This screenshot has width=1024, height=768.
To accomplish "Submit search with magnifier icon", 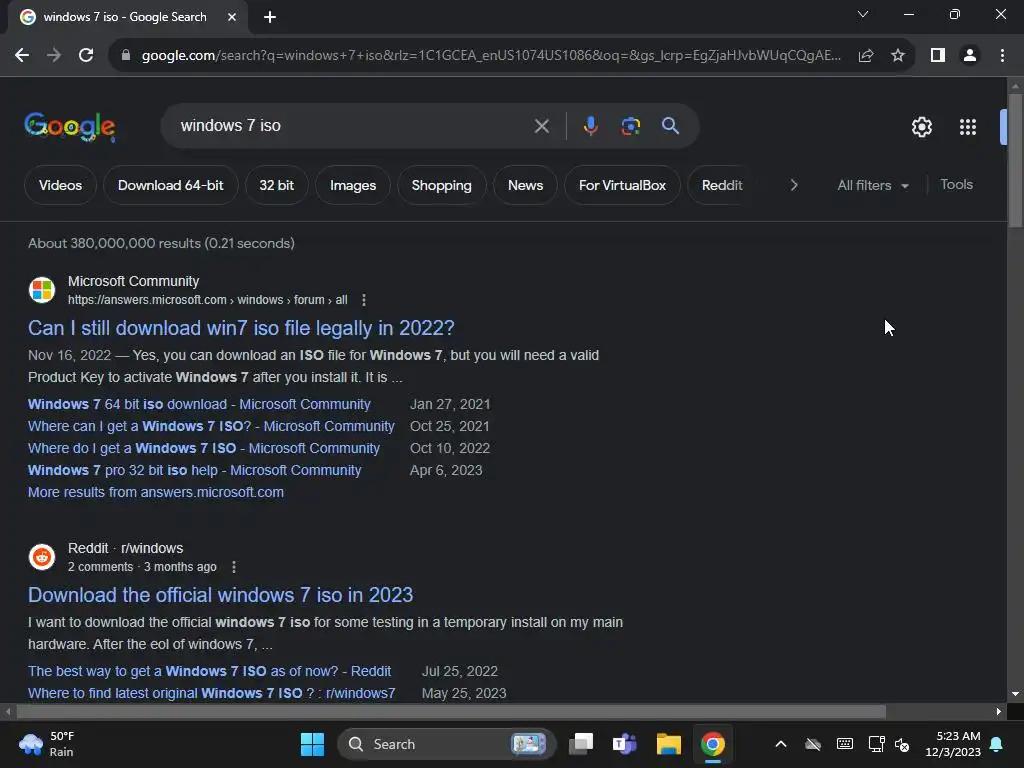I will [670, 125].
